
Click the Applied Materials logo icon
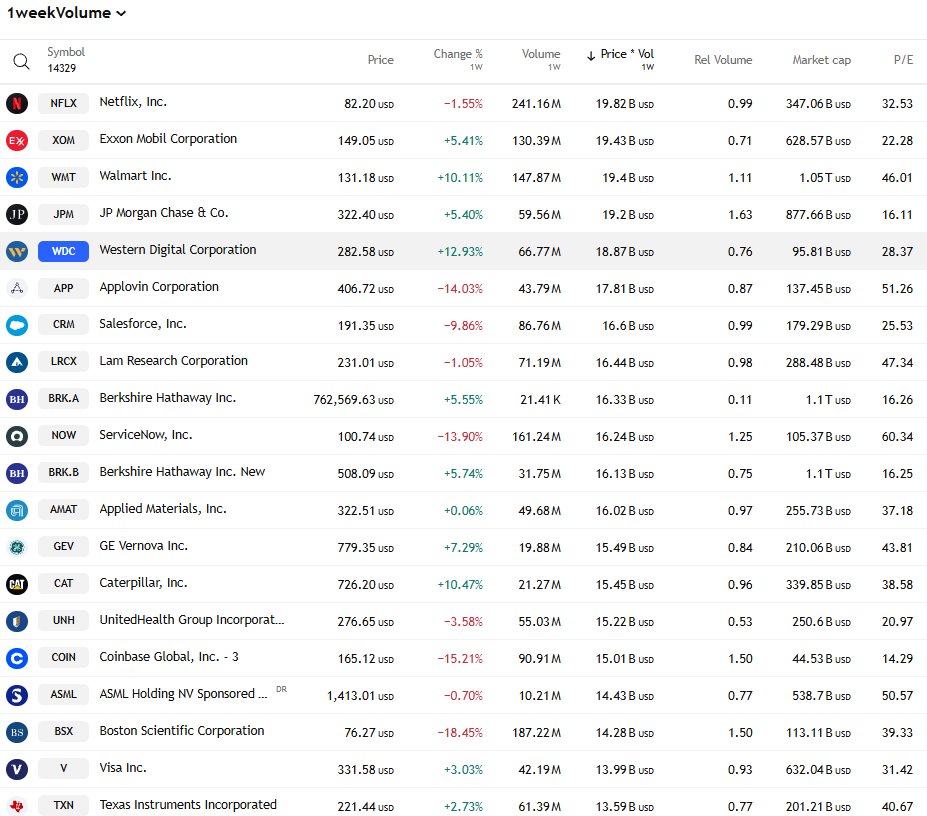tap(17, 510)
